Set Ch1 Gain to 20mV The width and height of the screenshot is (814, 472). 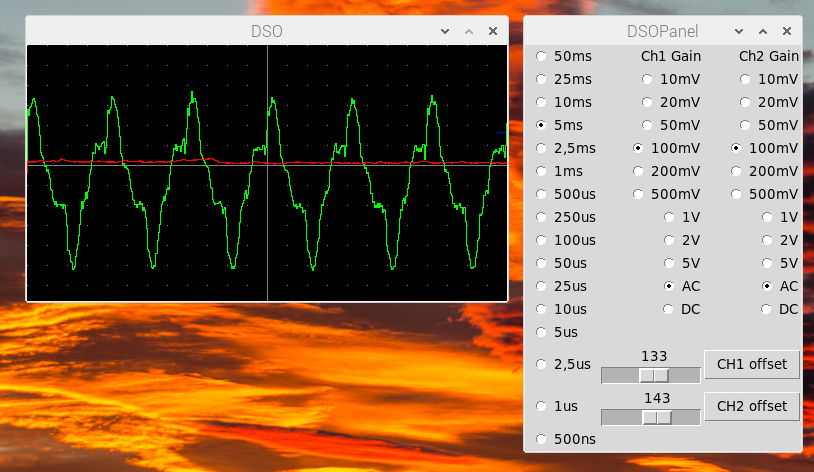click(671, 102)
